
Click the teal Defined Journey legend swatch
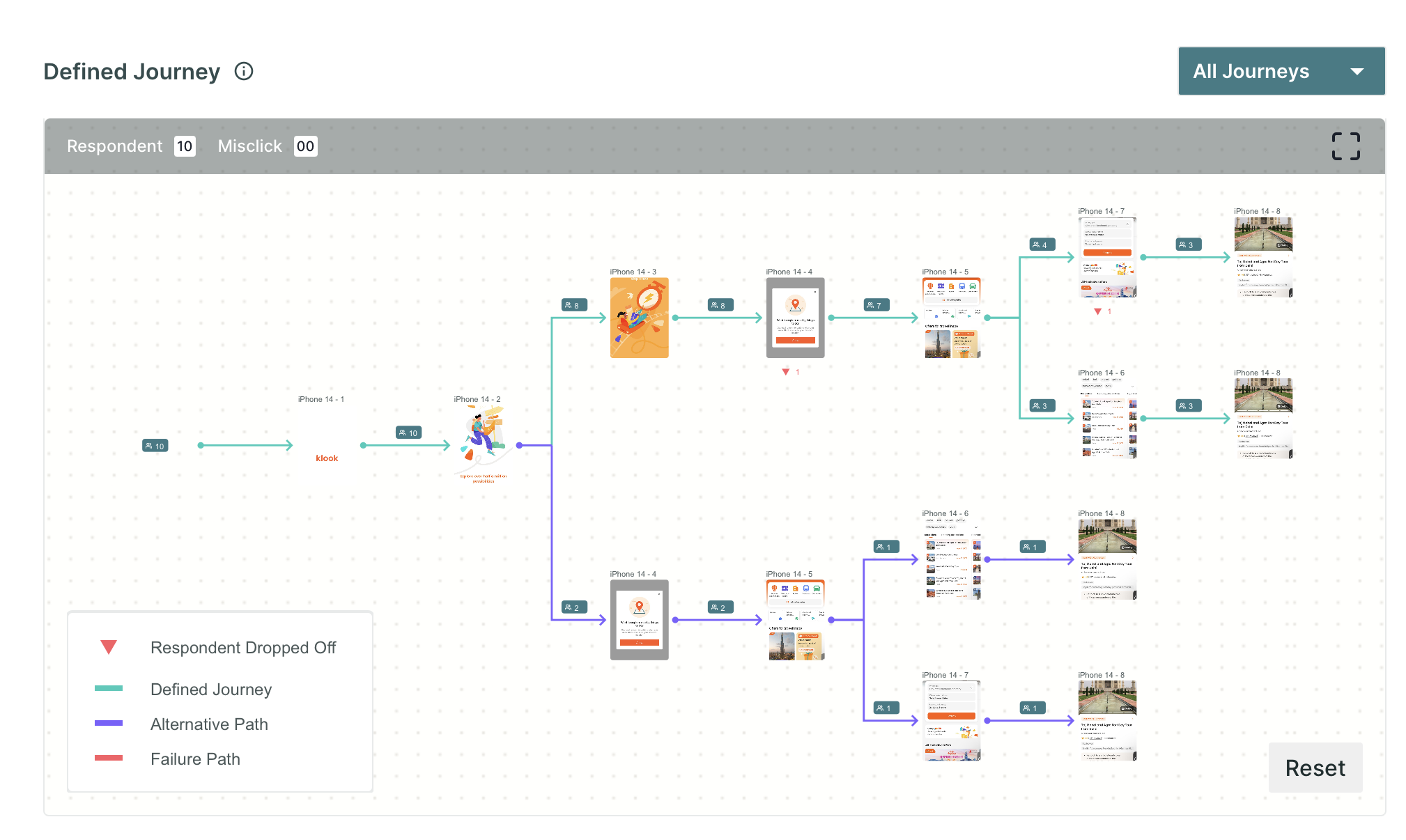(x=109, y=688)
